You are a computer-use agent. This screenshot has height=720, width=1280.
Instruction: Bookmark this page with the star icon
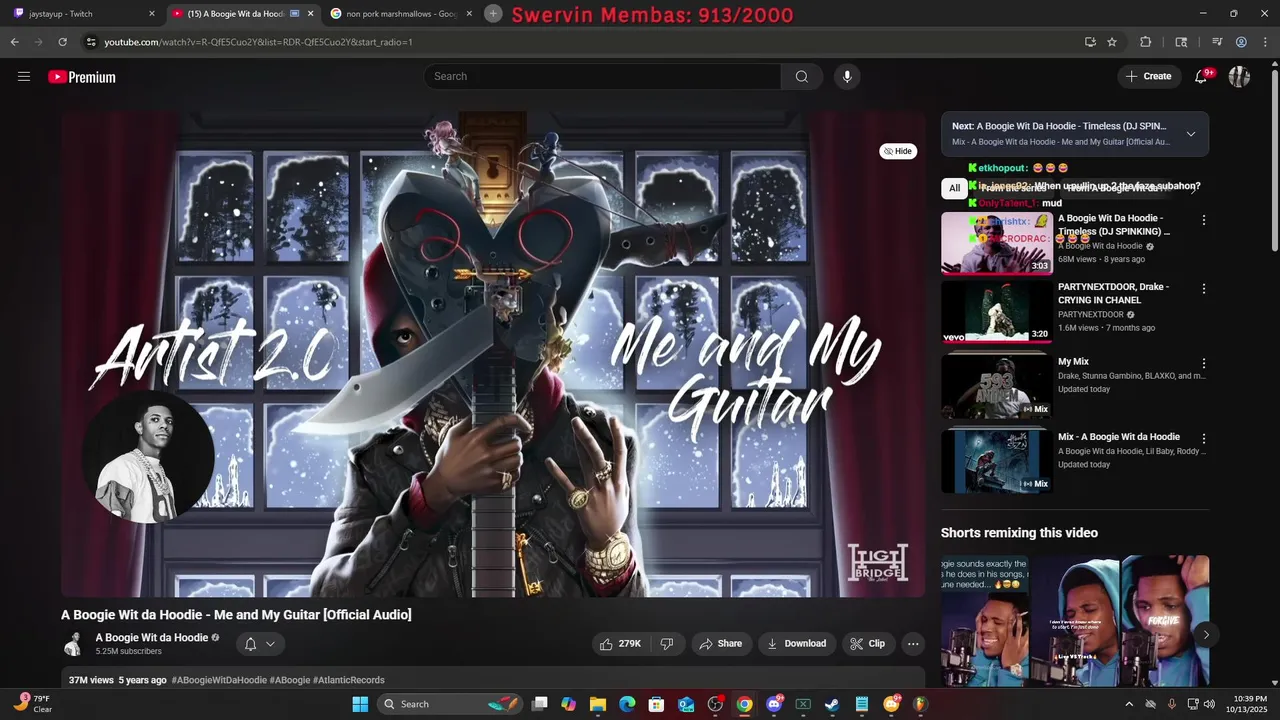pos(1112,42)
